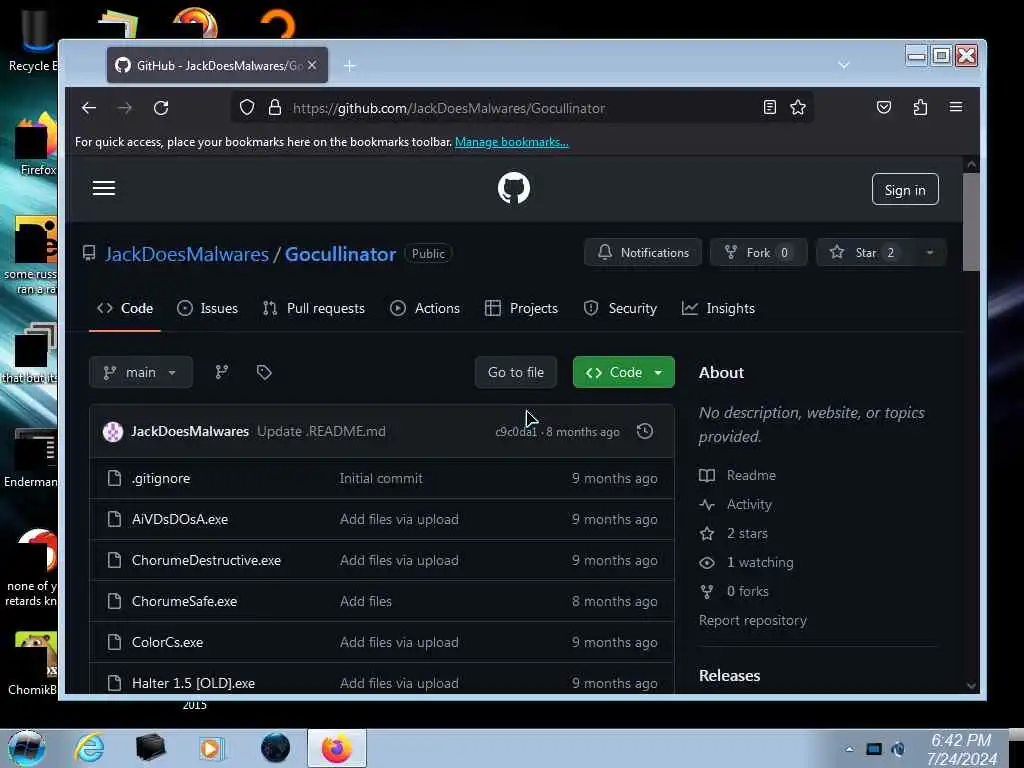Click Add files commit message for ChorumeSafe.exe
This screenshot has width=1024, height=768.
(x=366, y=601)
